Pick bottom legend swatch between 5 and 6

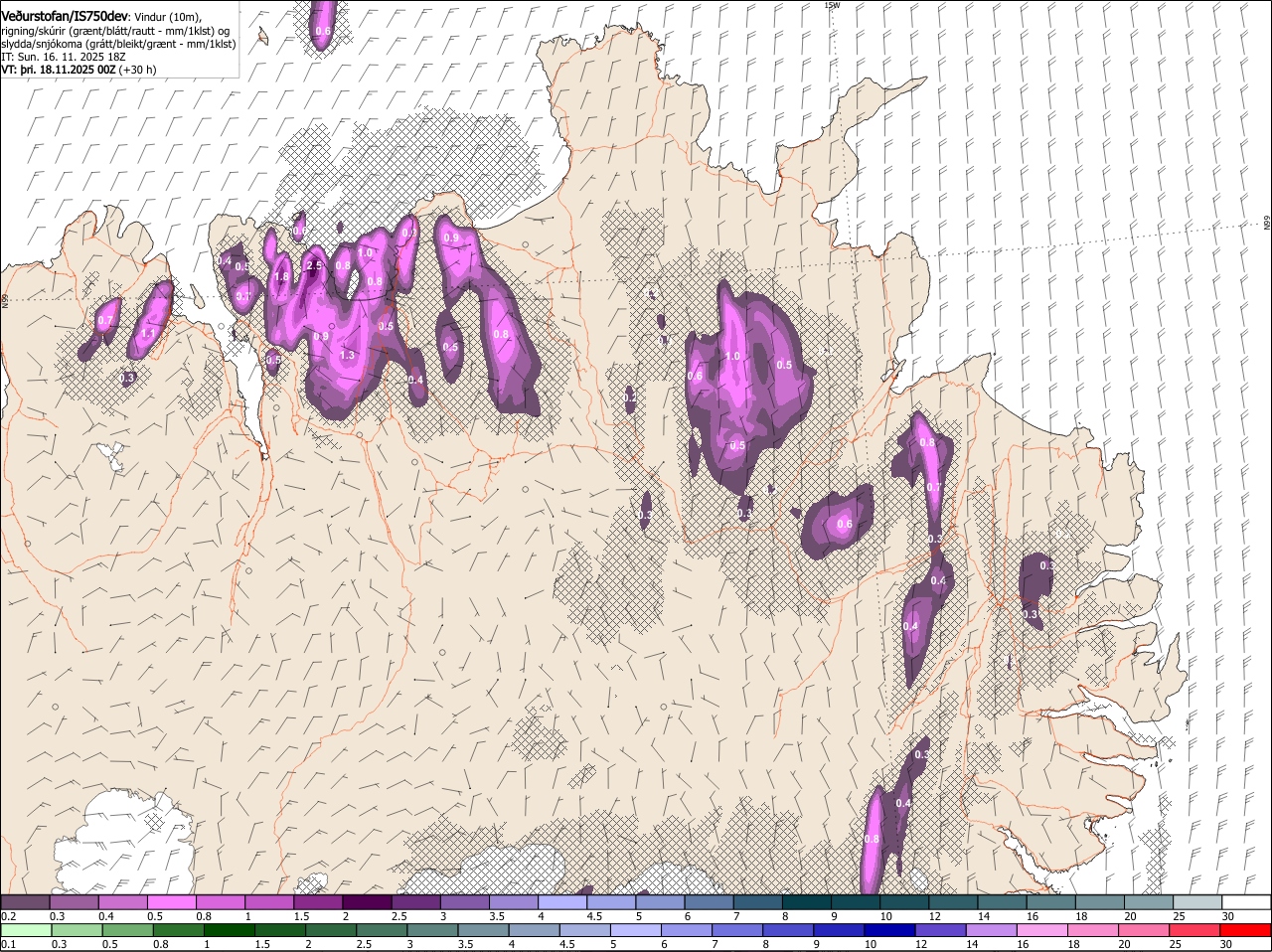pyautogui.click(x=635, y=931)
